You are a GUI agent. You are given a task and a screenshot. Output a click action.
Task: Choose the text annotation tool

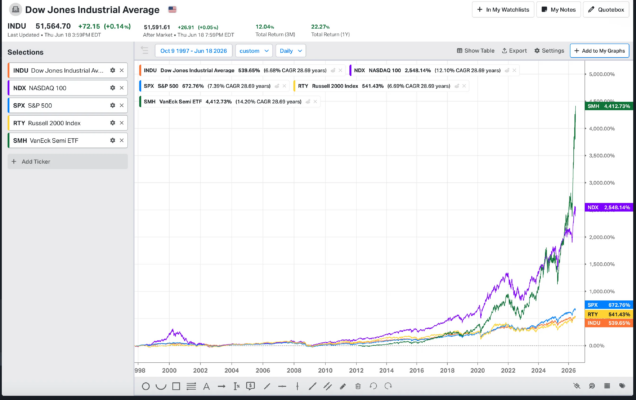point(206,386)
